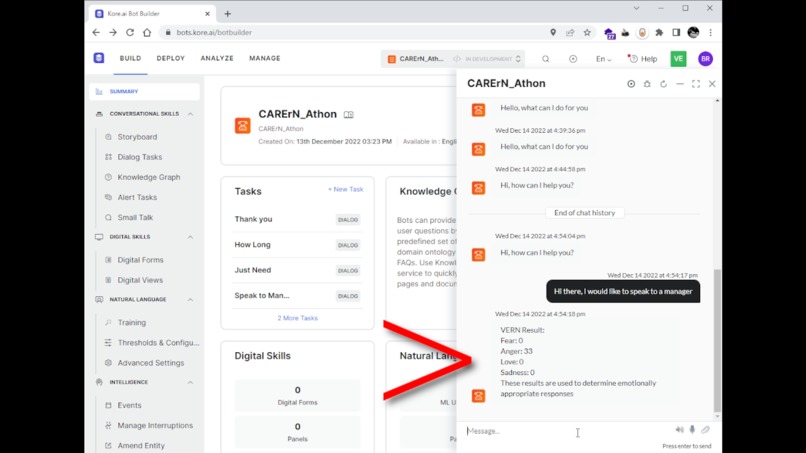Open the En language dropdown
Screen dimensions: 806x453
(603, 59)
